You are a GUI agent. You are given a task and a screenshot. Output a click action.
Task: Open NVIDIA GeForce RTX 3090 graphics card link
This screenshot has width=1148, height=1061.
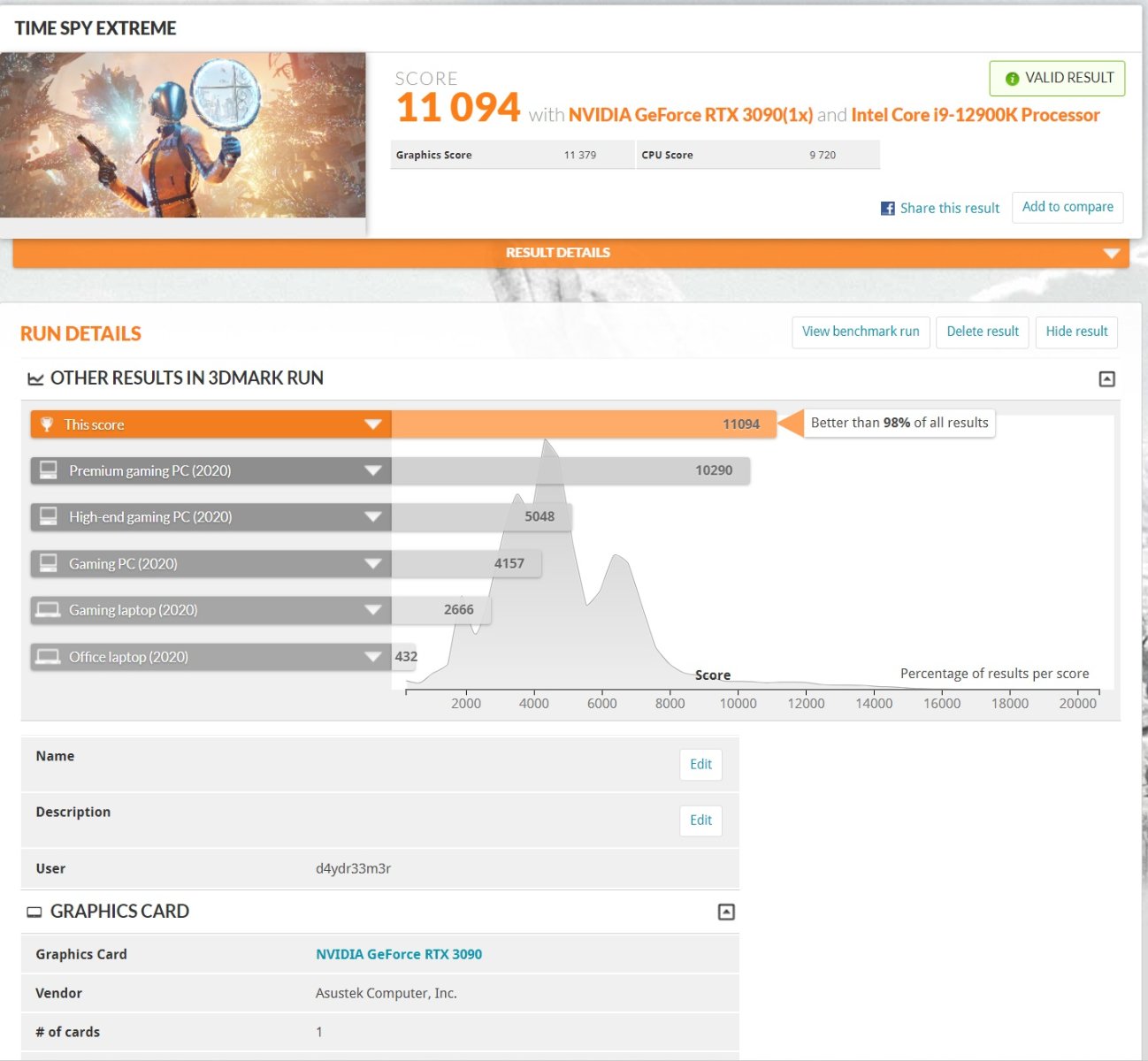click(x=399, y=954)
